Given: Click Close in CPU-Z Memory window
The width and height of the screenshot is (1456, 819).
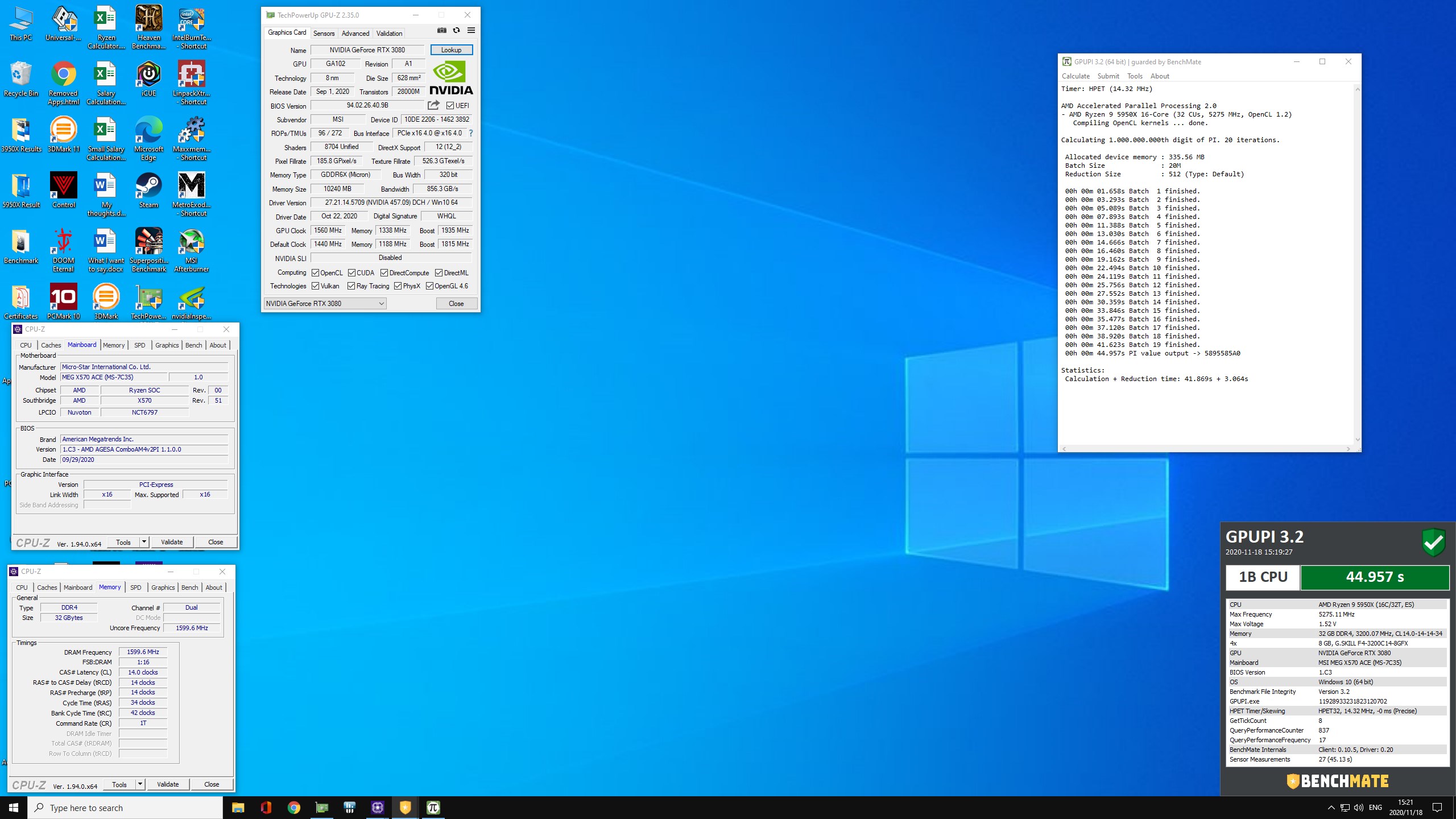Looking at the screenshot, I should pyautogui.click(x=212, y=784).
